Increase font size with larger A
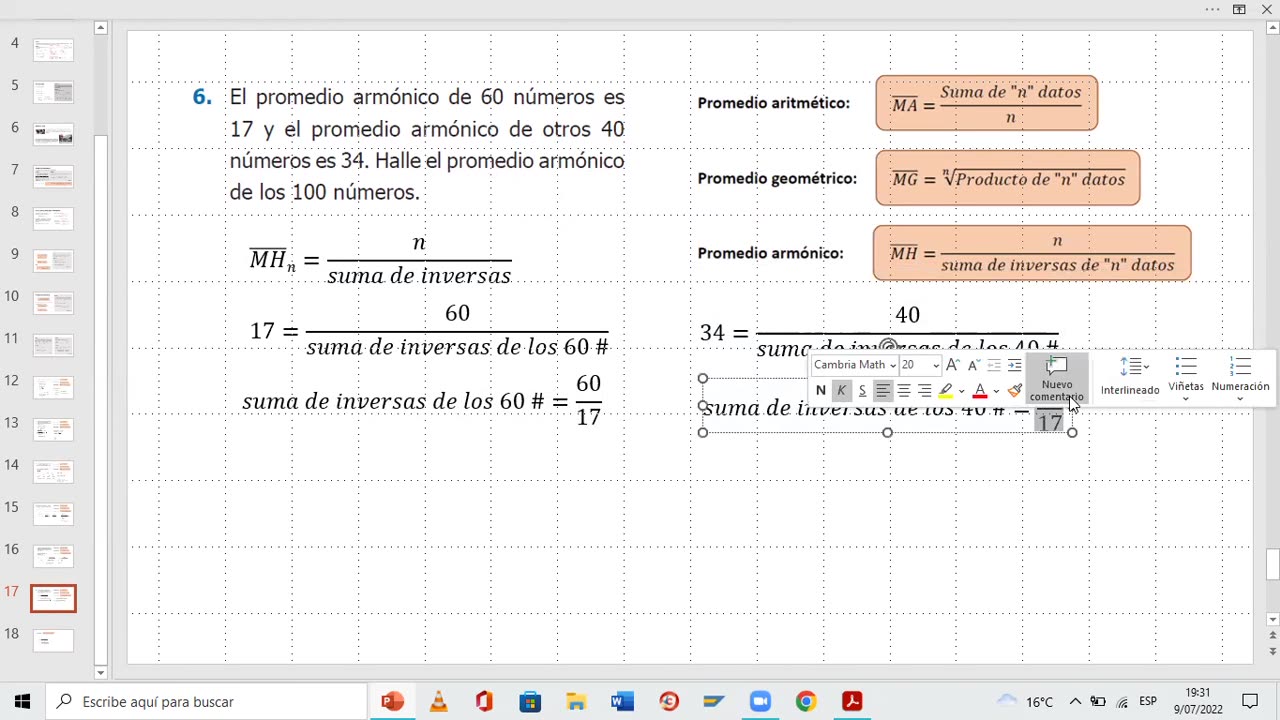The image size is (1280, 720). 953,365
